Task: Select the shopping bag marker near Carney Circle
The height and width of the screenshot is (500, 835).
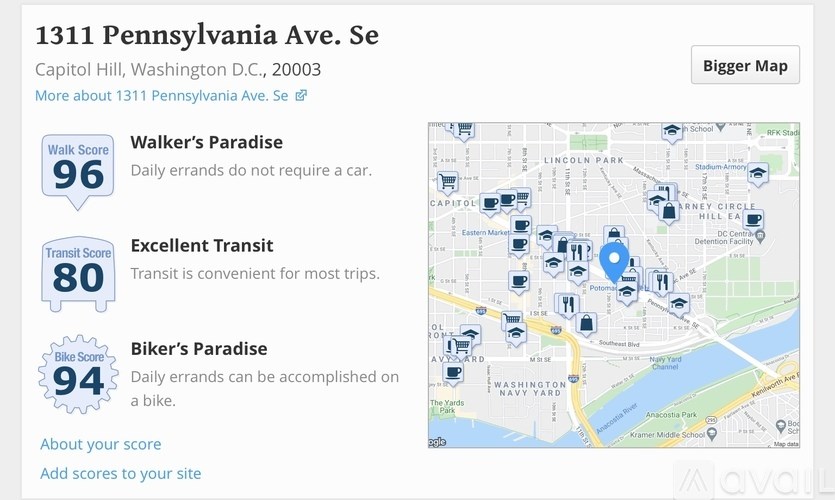Action: pos(668,211)
